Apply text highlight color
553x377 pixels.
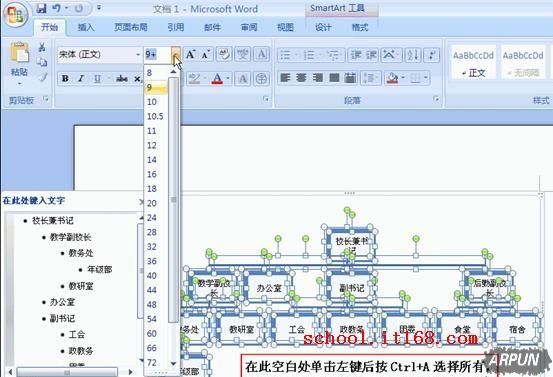point(194,79)
